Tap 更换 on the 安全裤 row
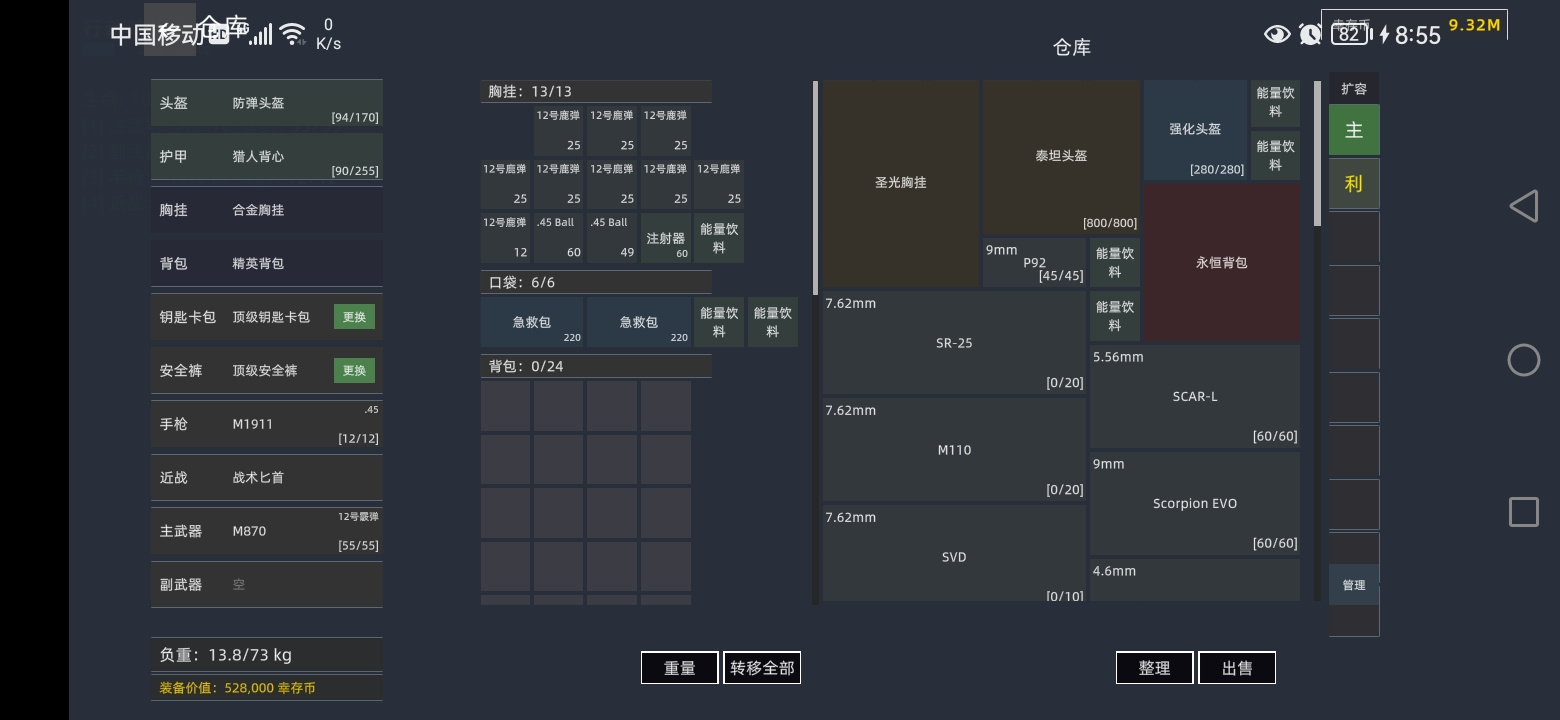The image size is (1560, 720). pyautogui.click(x=354, y=370)
